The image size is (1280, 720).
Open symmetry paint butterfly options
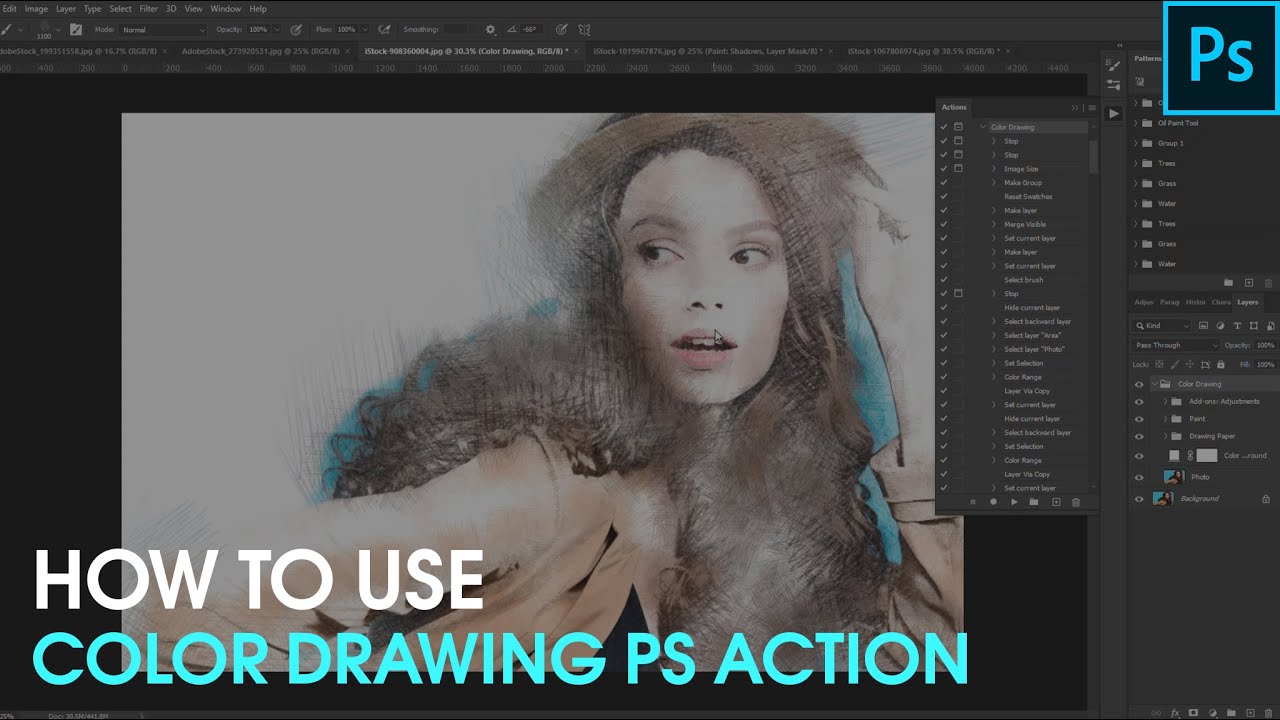tap(584, 30)
